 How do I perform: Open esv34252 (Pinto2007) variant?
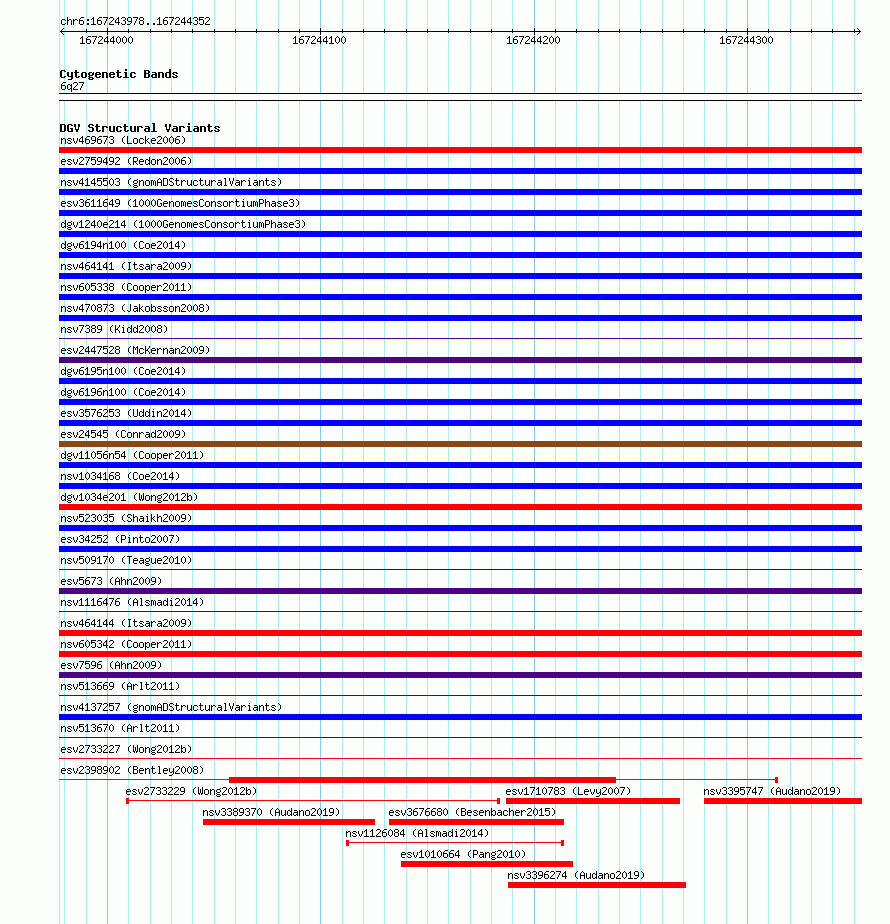point(120,539)
